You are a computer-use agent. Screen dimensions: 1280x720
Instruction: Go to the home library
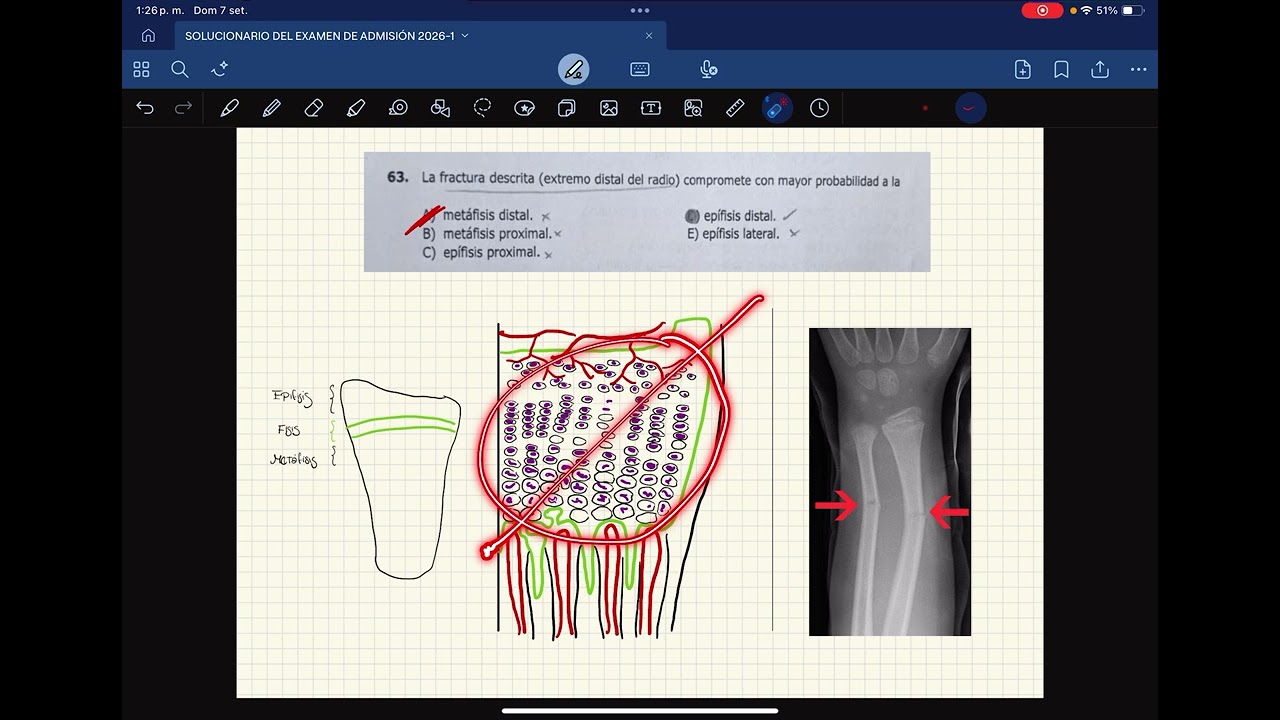tap(148, 36)
